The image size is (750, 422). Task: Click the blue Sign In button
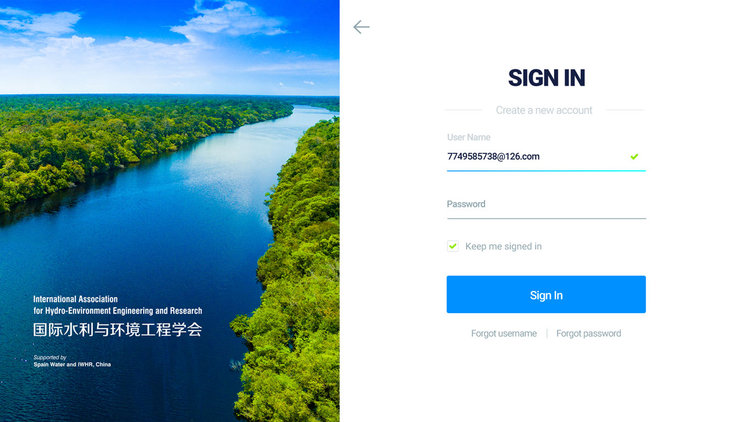pos(546,294)
